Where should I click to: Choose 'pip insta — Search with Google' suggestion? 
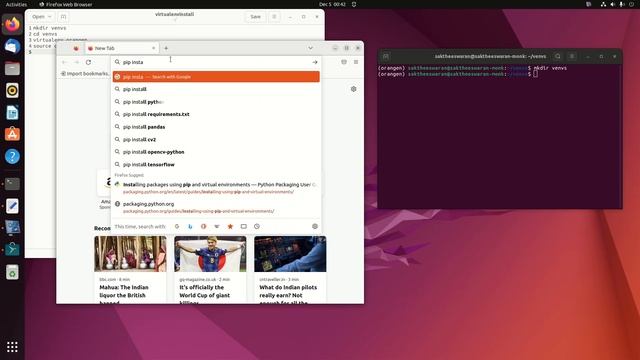tap(216, 77)
